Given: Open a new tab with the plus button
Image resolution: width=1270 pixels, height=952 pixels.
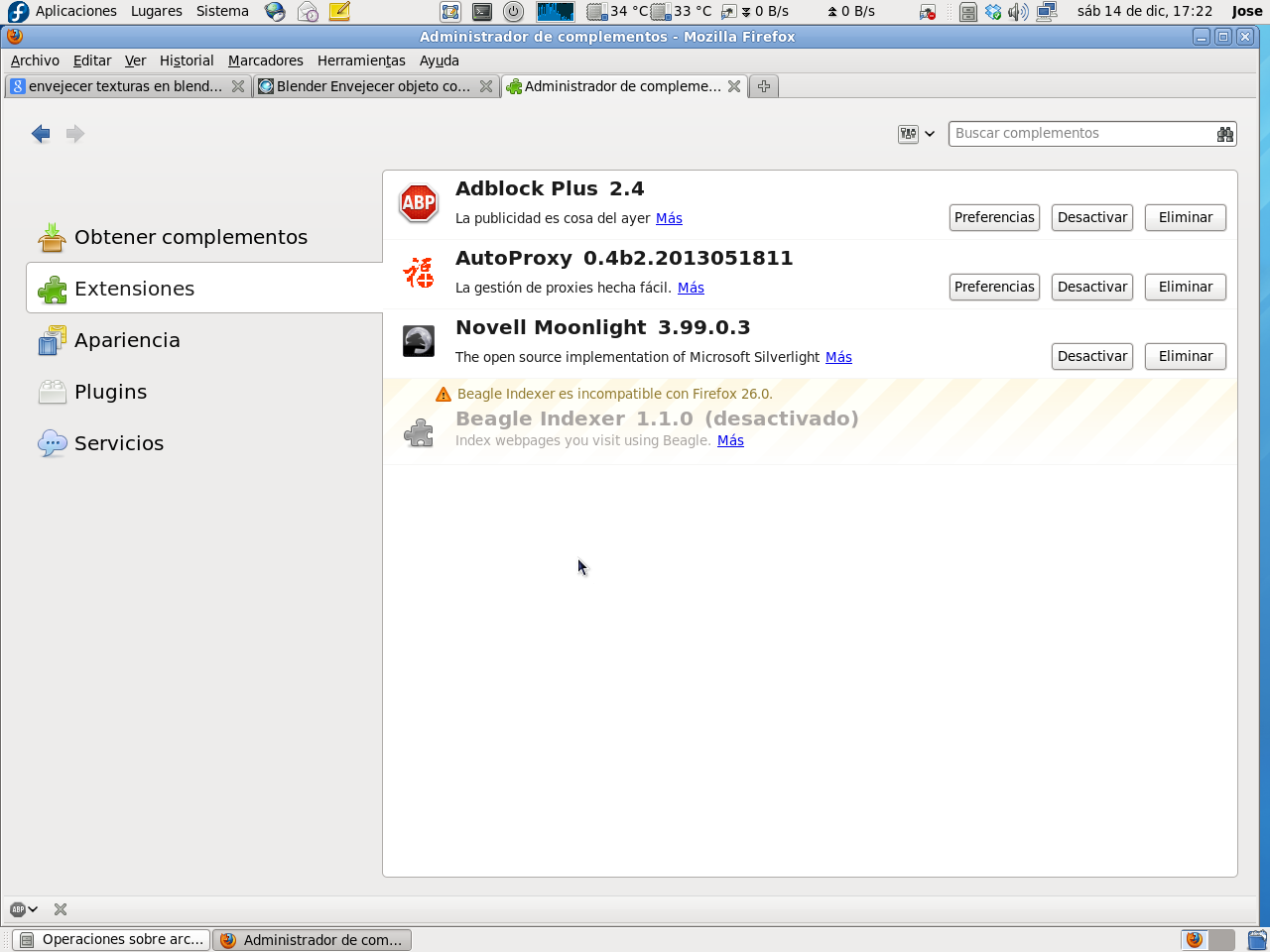Looking at the screenshot, I should coord(764,86).
